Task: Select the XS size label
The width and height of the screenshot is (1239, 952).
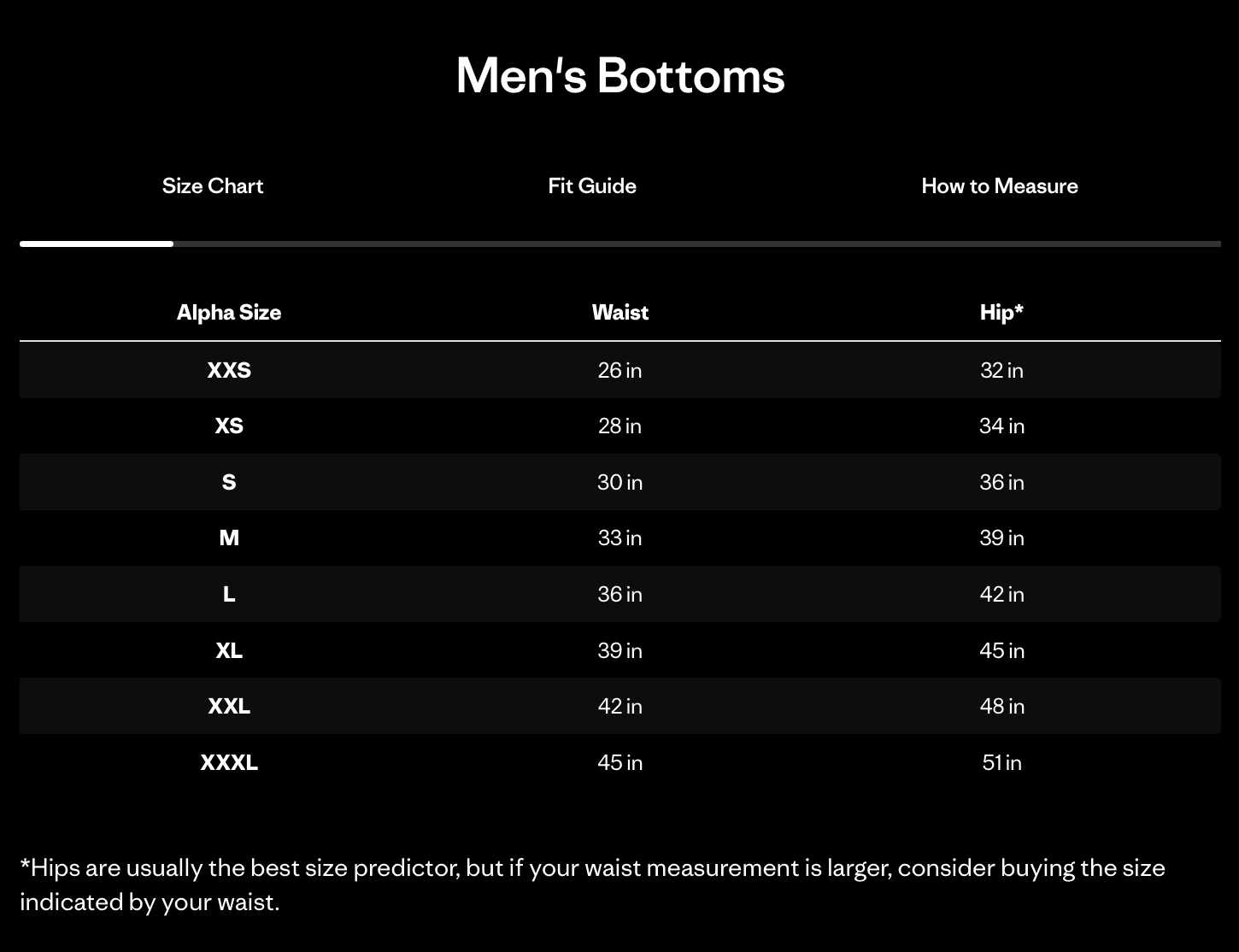Action: click(229, 426)
